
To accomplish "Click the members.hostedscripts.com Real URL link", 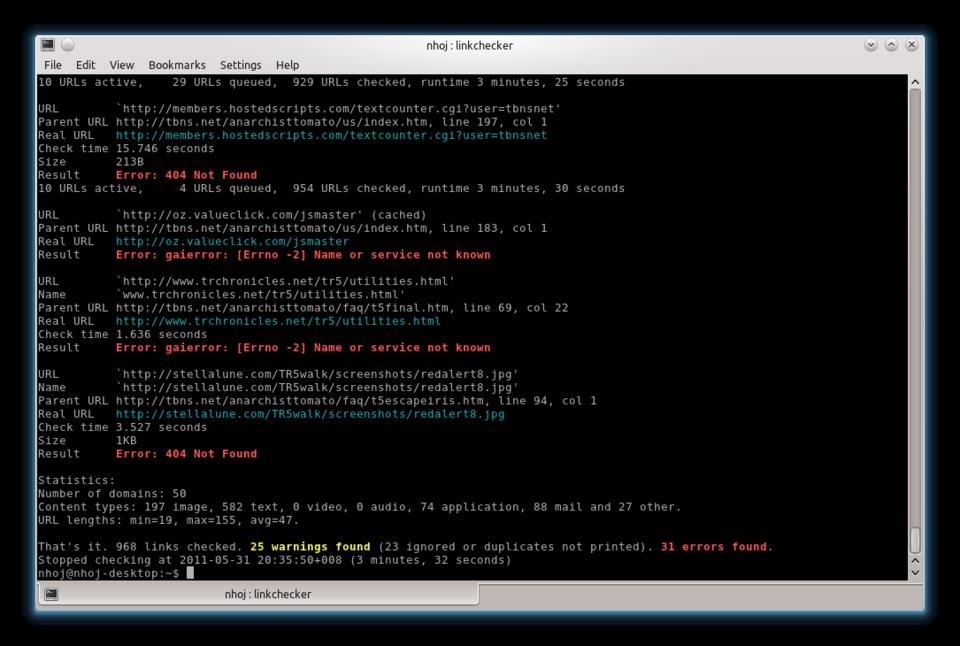I will [x=331, y=135].
